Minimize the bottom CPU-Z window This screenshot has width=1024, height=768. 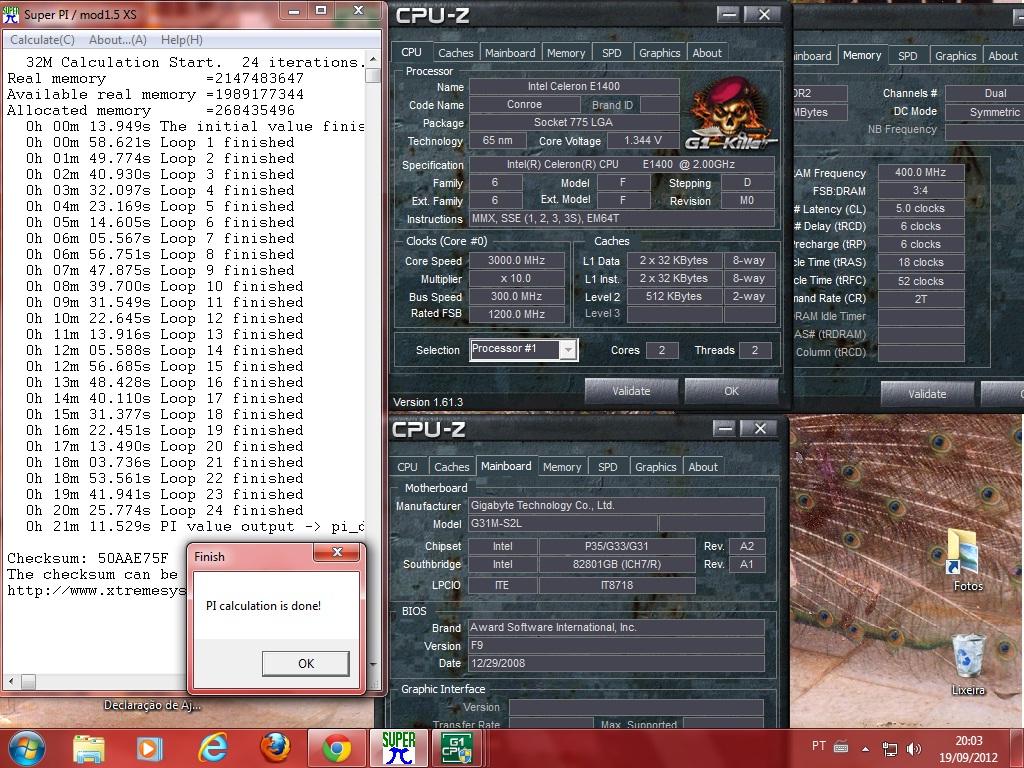point(724,428)
